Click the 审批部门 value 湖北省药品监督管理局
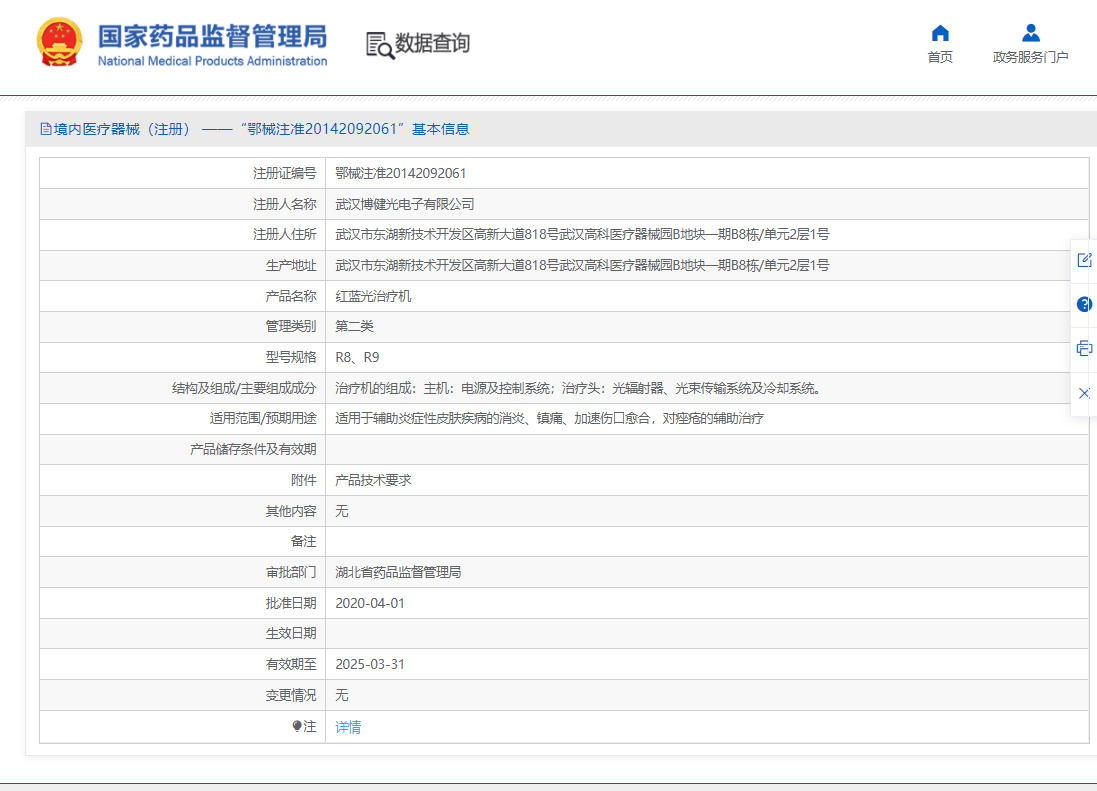1097x791 pixels. tap(398, 572)
